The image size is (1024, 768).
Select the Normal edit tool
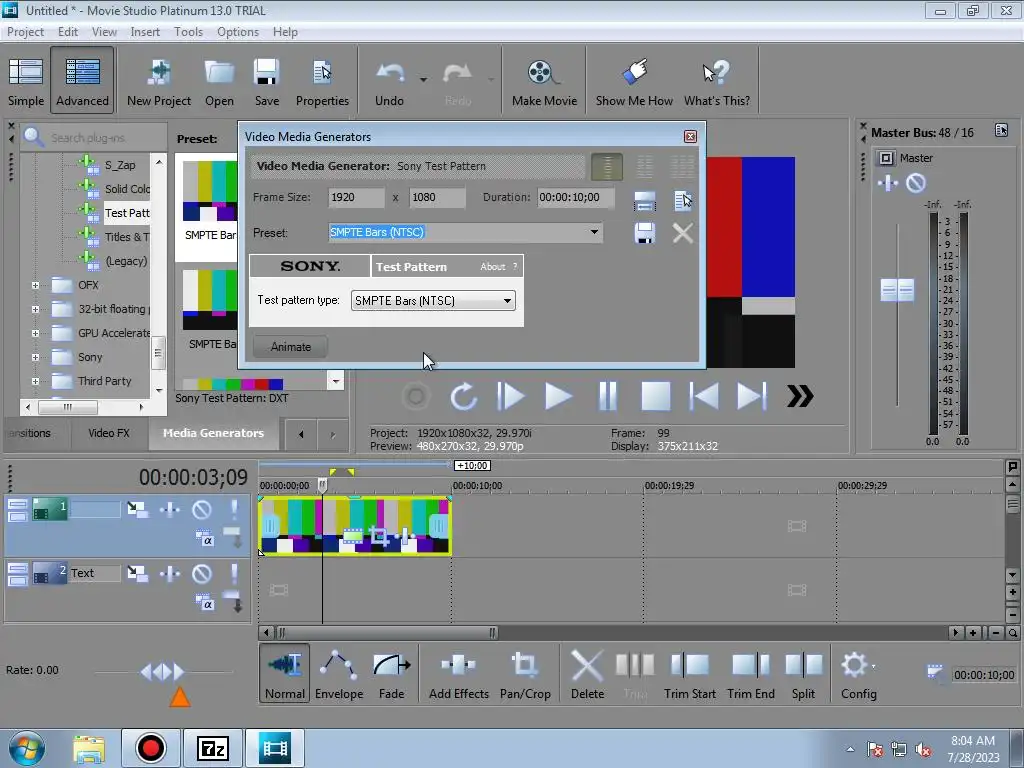coord(285,673)
